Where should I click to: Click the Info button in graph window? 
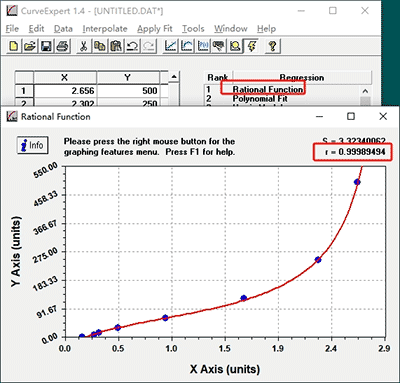point(33,145)
